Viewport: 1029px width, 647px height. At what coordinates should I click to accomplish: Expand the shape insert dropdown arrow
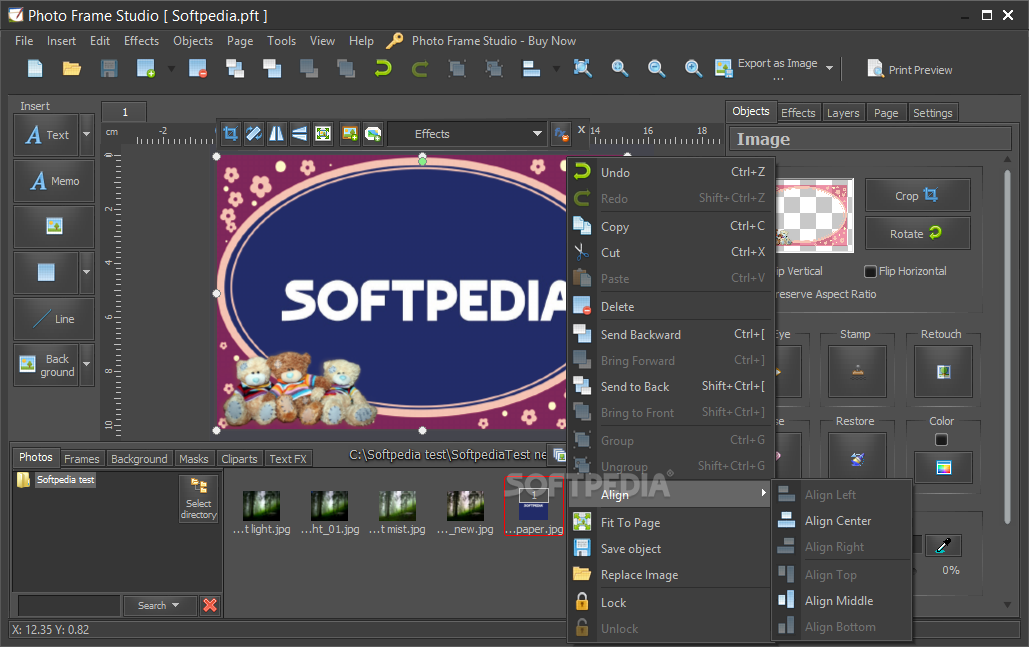(87, 272)
